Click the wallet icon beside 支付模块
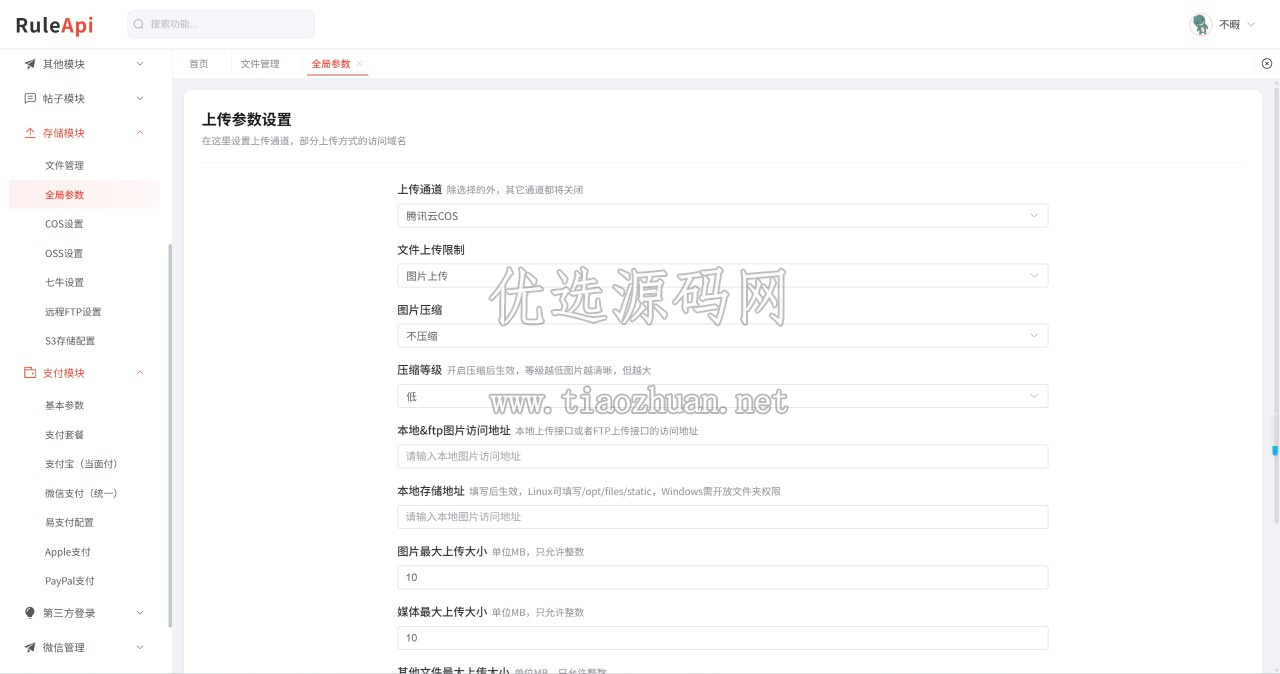This screenshot has height=674, width=1280. pyautogui.click(x=30, y=373)
